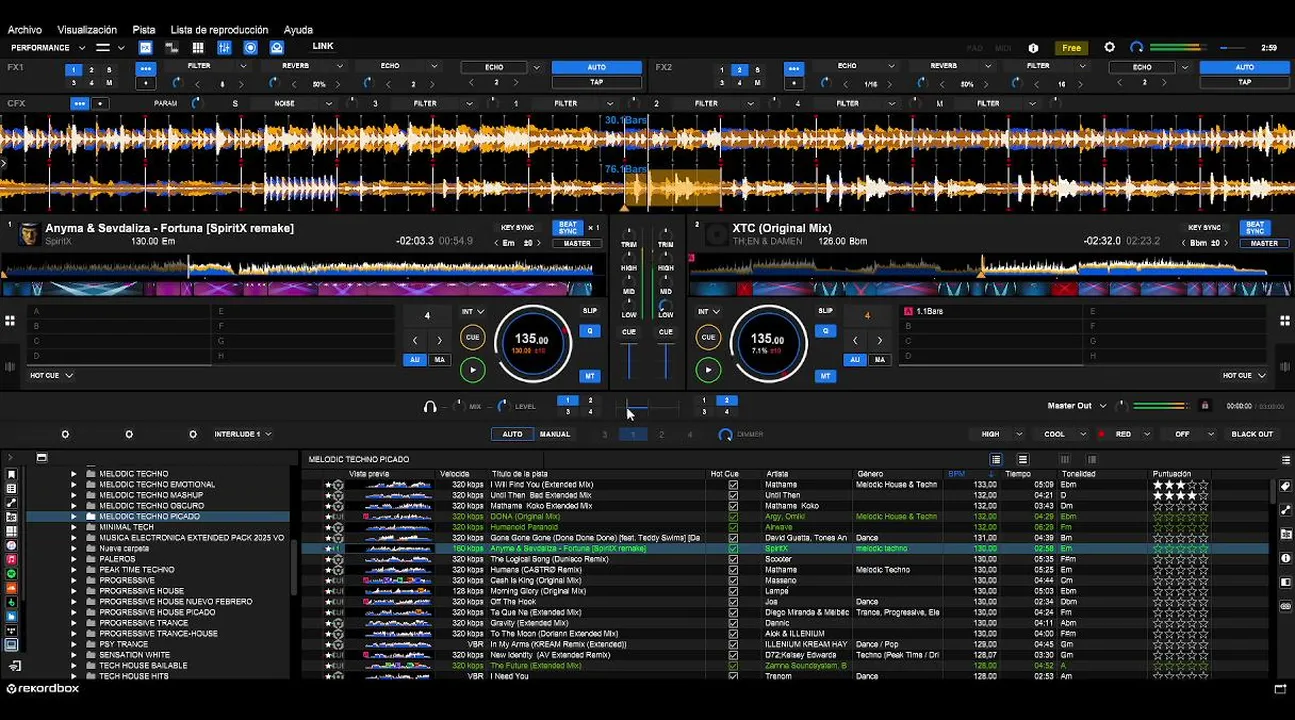Toggle the mixer panel icon in toolbar
Viewport: 1295px width, 720px height.
(224, 47)
